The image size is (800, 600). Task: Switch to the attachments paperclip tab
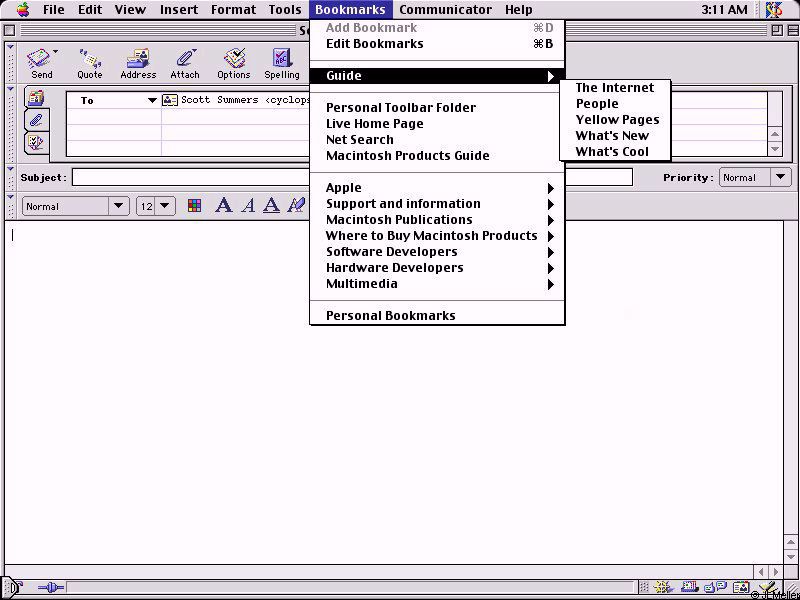point(36,120)
